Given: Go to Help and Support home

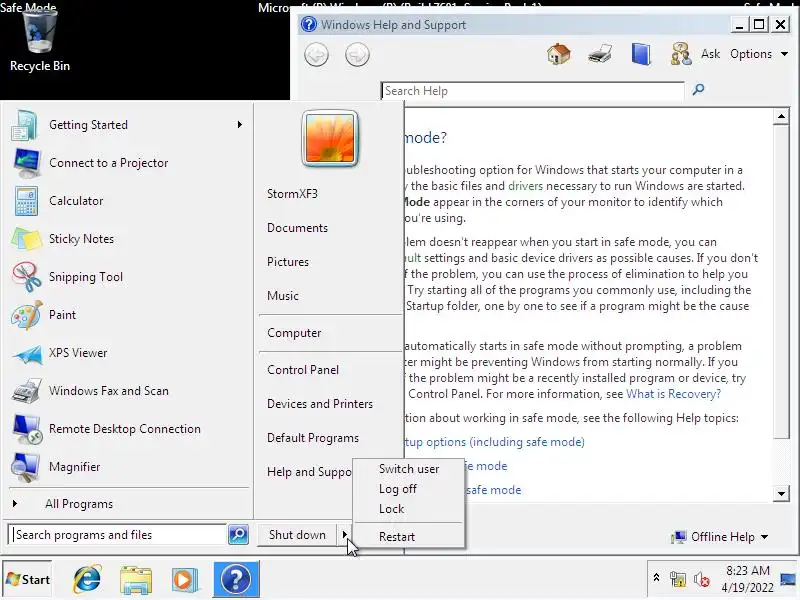Looking at the screenshot, I should pos(559,54).
